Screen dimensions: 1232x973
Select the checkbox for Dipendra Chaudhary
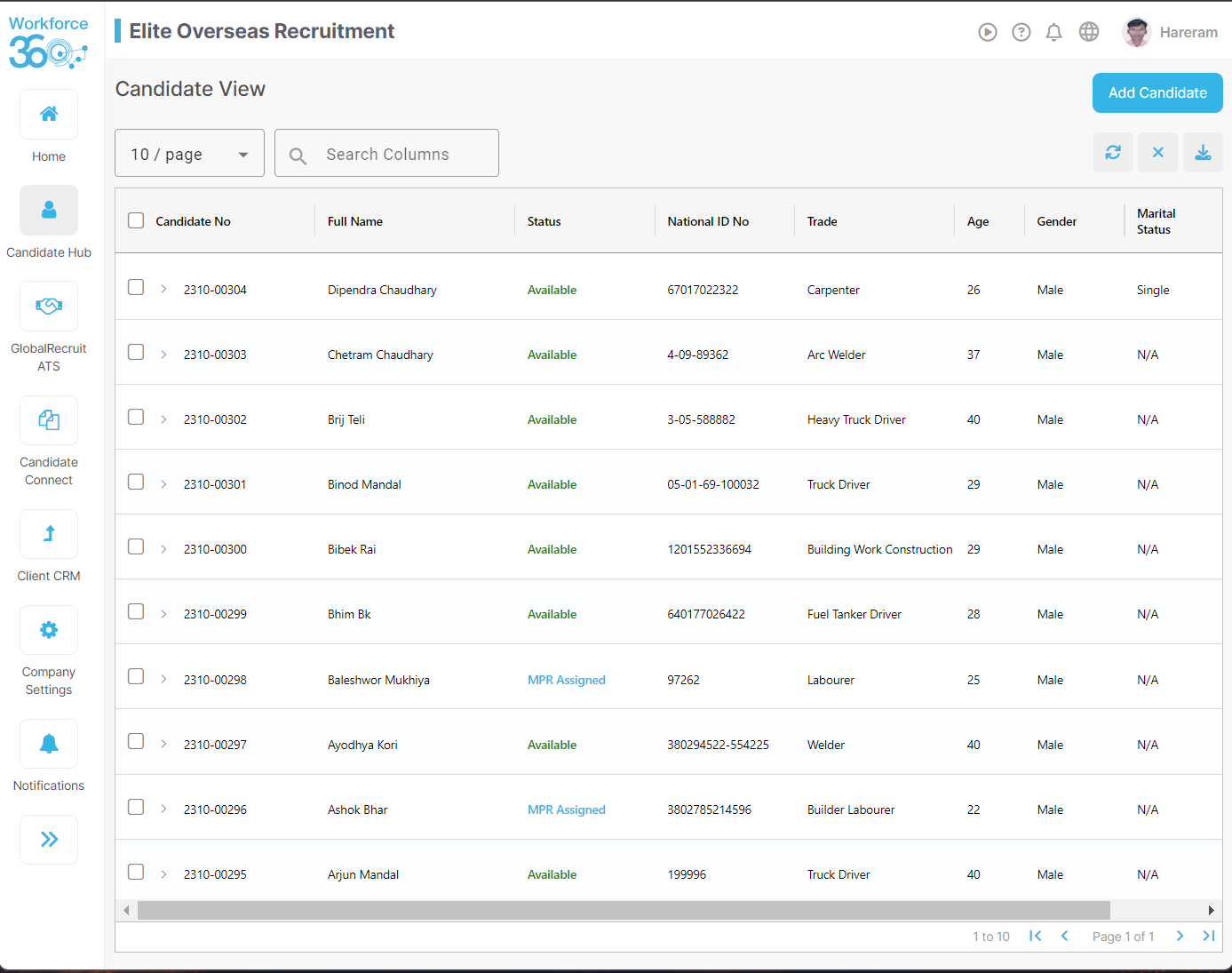136,287
